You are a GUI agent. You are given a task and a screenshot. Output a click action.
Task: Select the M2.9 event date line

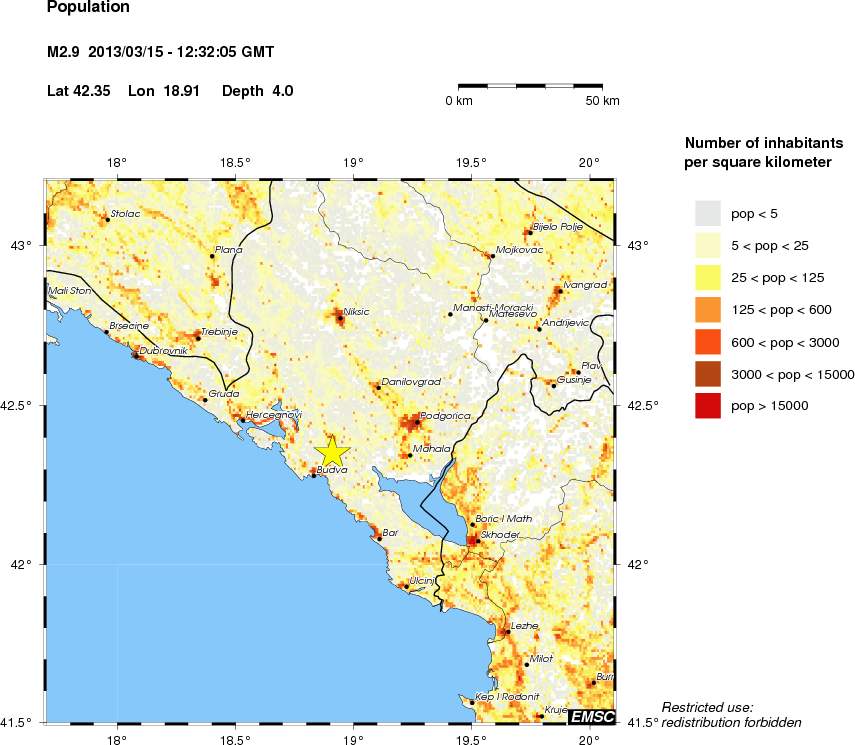point(161,51)
